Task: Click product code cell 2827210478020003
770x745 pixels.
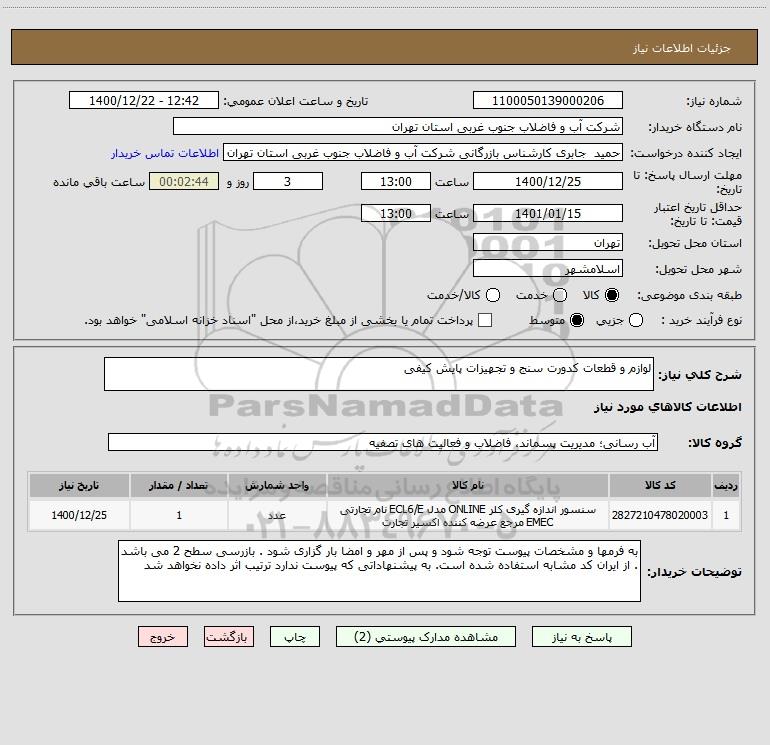Action: point(660,515)
